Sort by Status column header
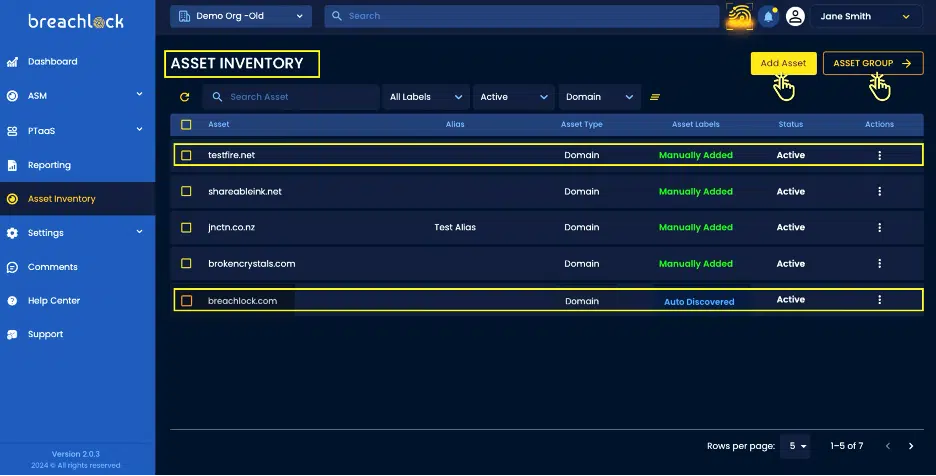The width and height of the screenshot is (936, 476). 790,124
